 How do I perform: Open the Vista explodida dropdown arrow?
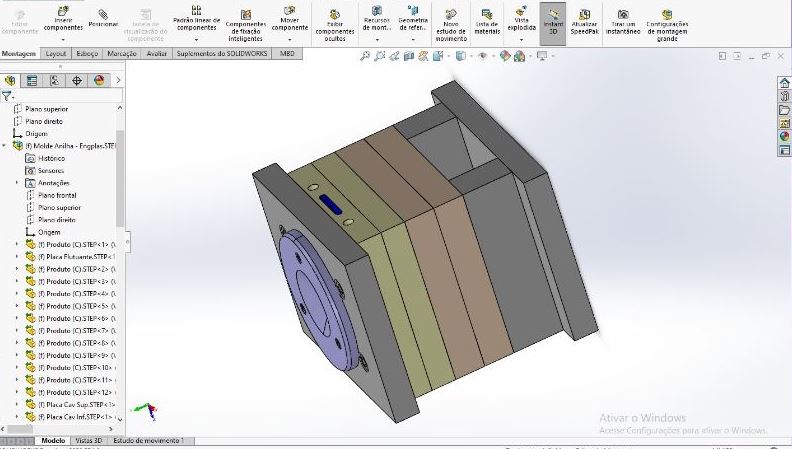click(x=521, y=40)
